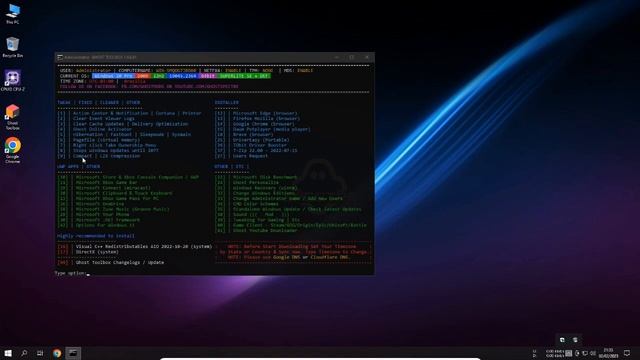Click the Users Request line
640x360 pixels.
[242, 156]
